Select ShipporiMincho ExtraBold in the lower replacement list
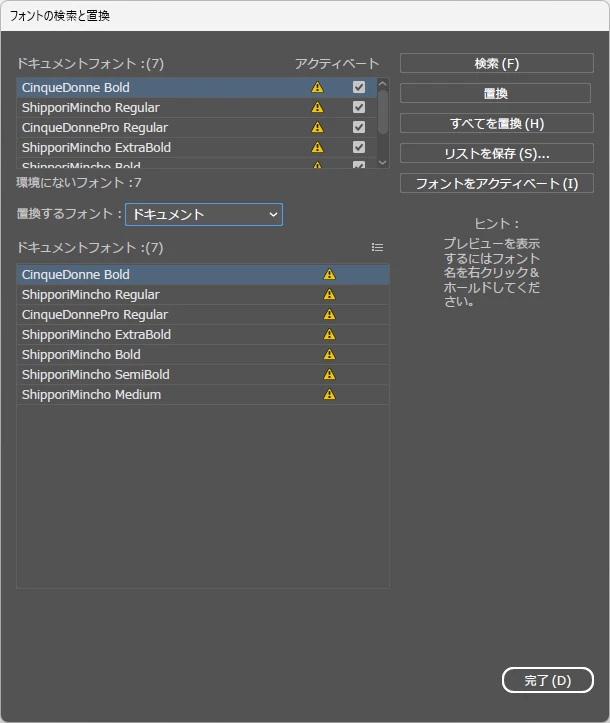Image resolution: width=610 pixels, height=723 pixels. (x=203, y=334)
